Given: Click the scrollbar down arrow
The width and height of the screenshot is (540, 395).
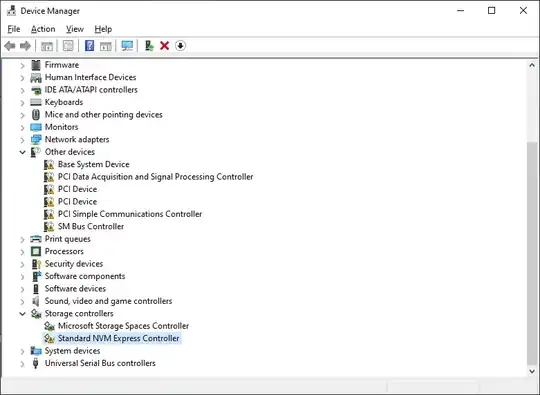Looking at the screenshot, I should pos(532,371).
